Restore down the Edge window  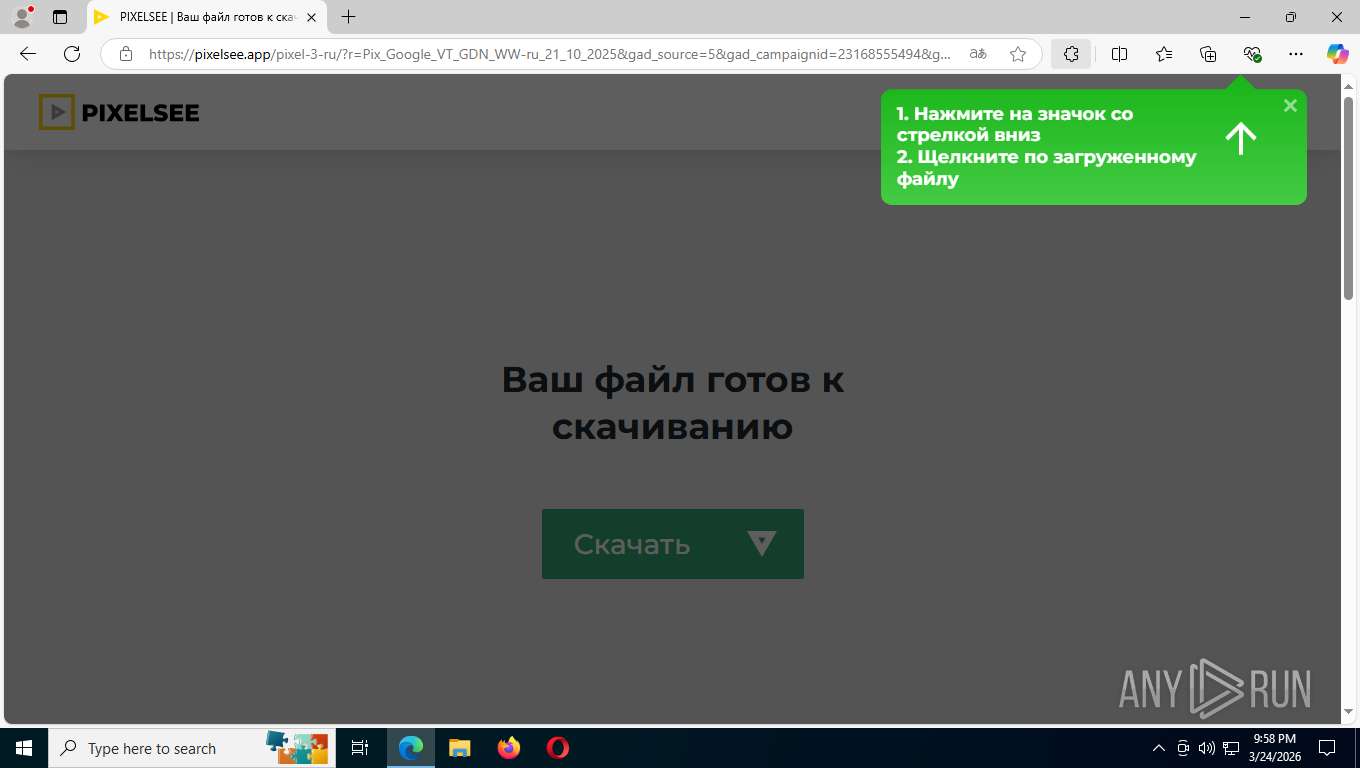1291,17
